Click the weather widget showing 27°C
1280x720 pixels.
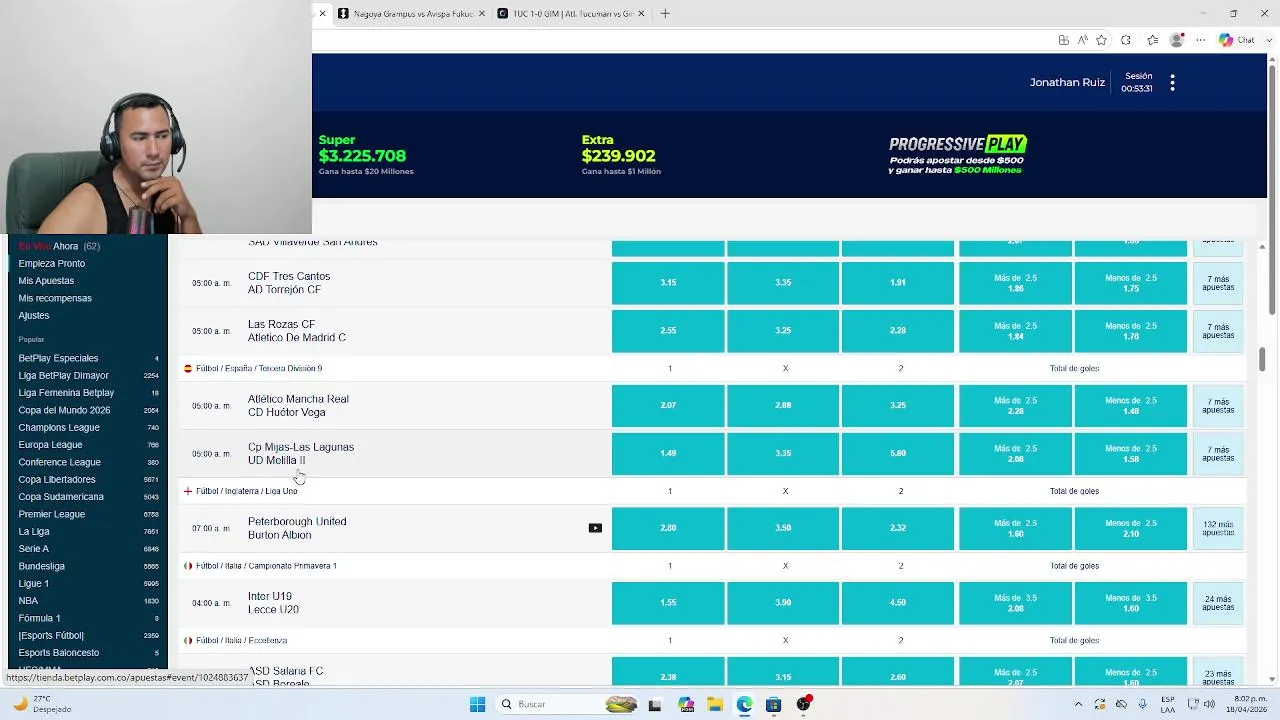pos(43,704)
